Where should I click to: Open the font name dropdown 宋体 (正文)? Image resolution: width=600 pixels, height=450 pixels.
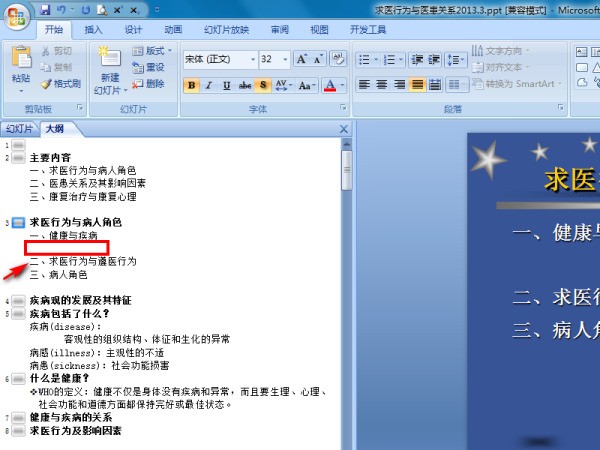(x=253, y=59)
